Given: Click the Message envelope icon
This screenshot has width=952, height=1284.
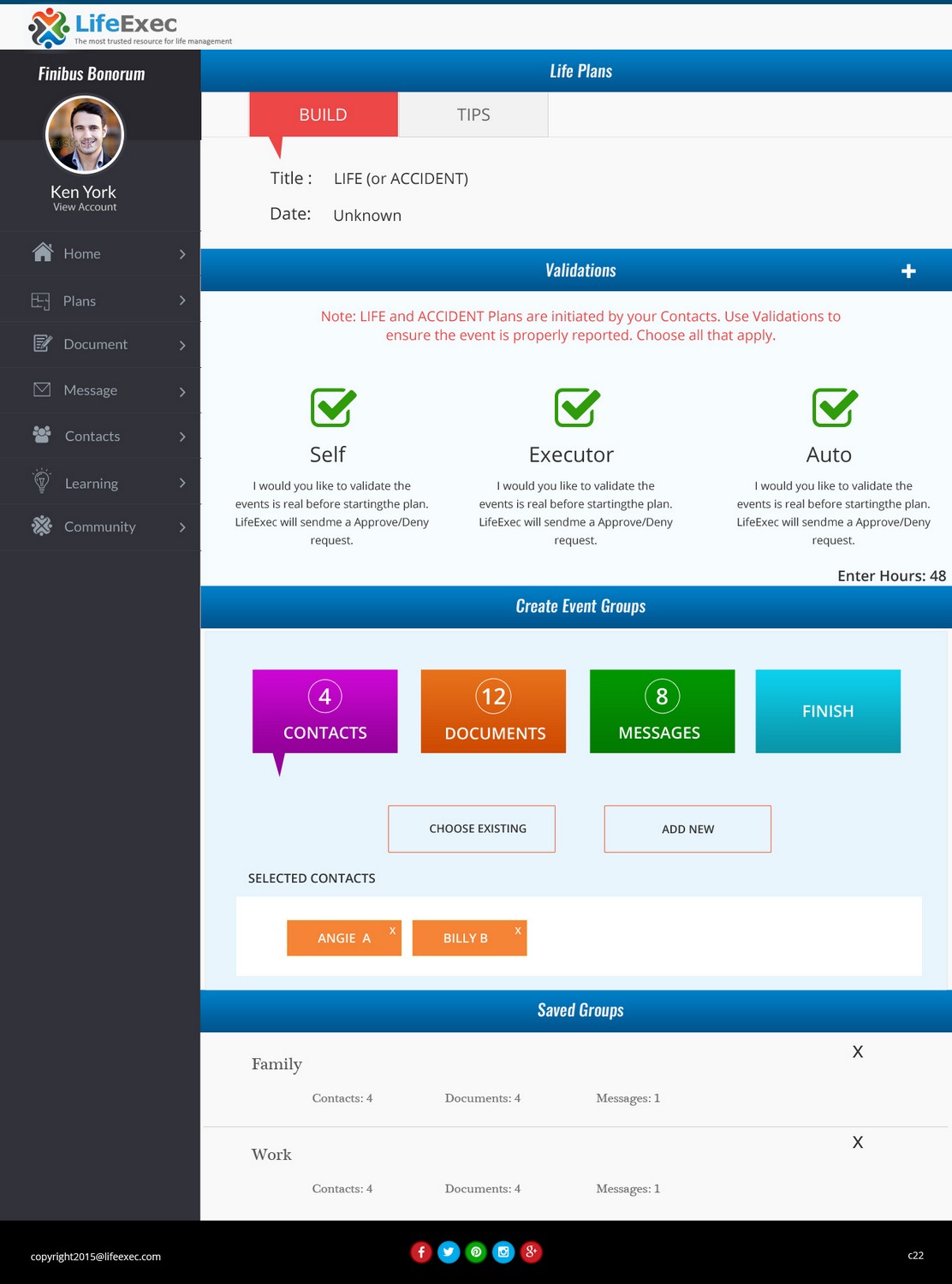Looking at the screenshot, I should (x=41, y=389).
